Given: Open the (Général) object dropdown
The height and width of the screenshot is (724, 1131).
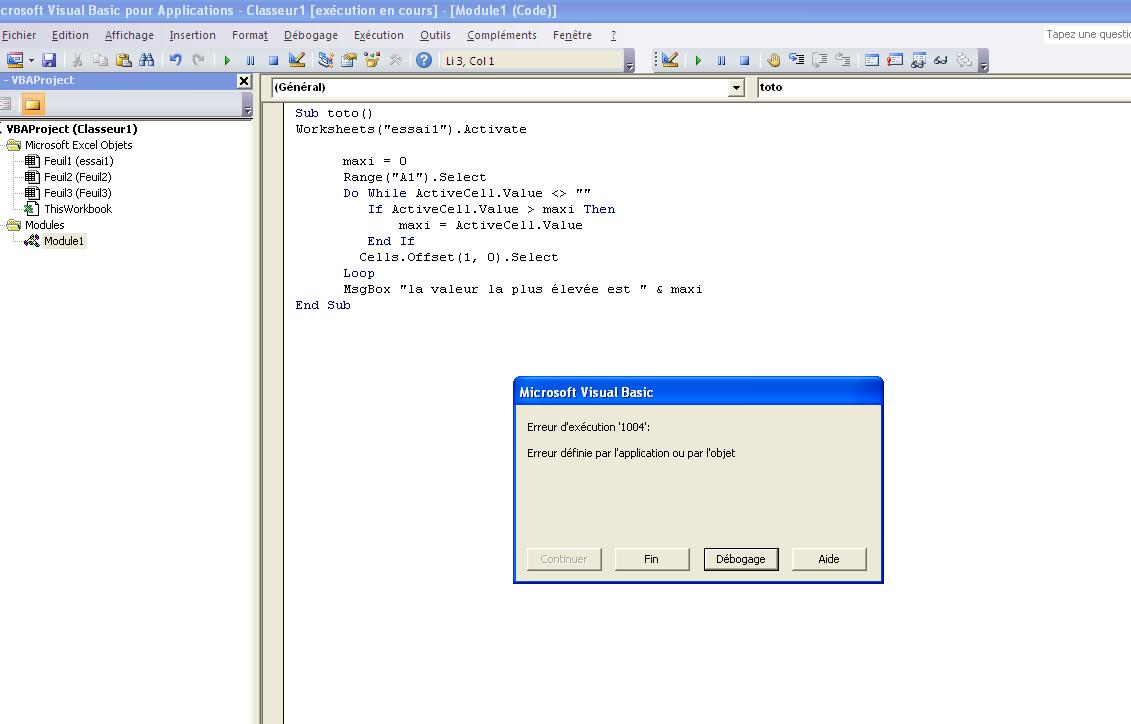Looking at the screenshot, I should pyautogui.click(x=736, y=87).
